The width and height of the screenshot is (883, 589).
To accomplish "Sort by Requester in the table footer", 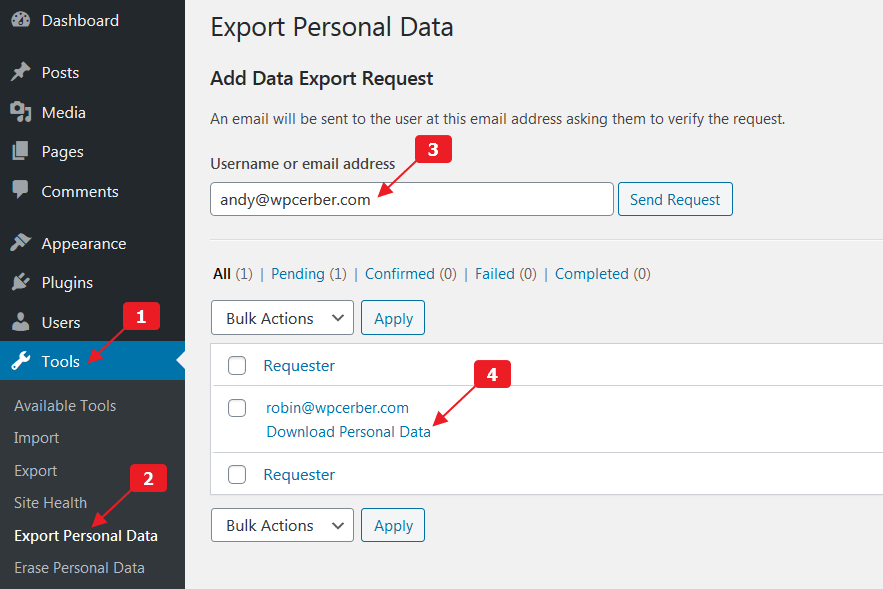I will pos(299,475).
